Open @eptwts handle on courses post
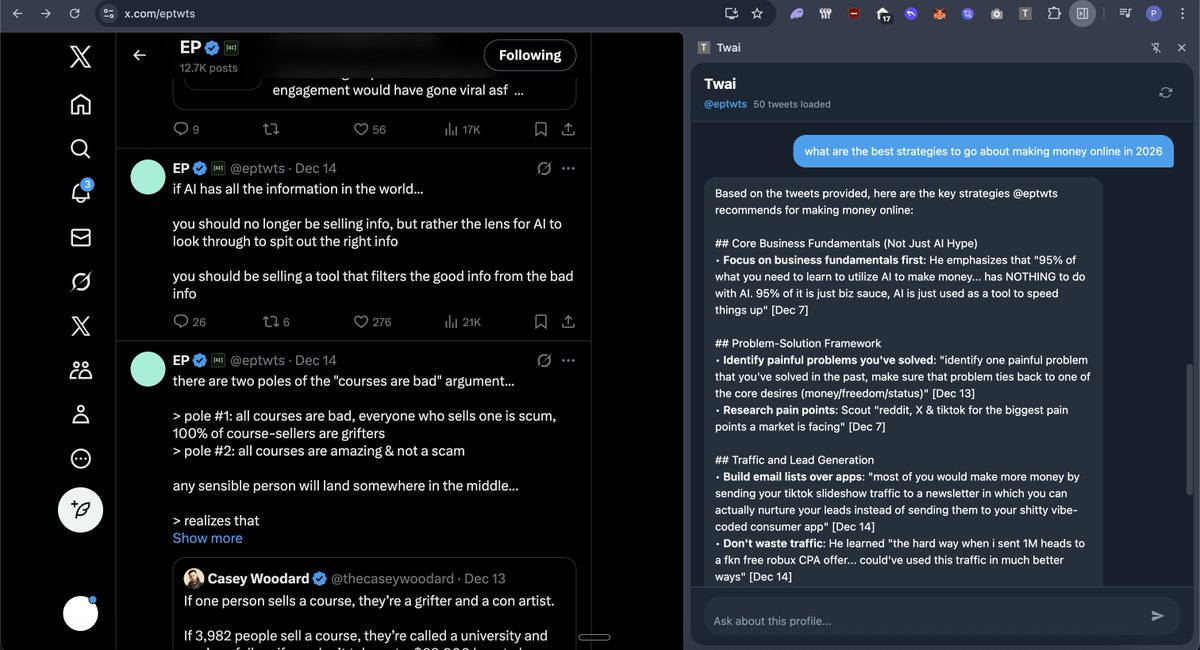The image size is (1200, 650). [258, 360]
